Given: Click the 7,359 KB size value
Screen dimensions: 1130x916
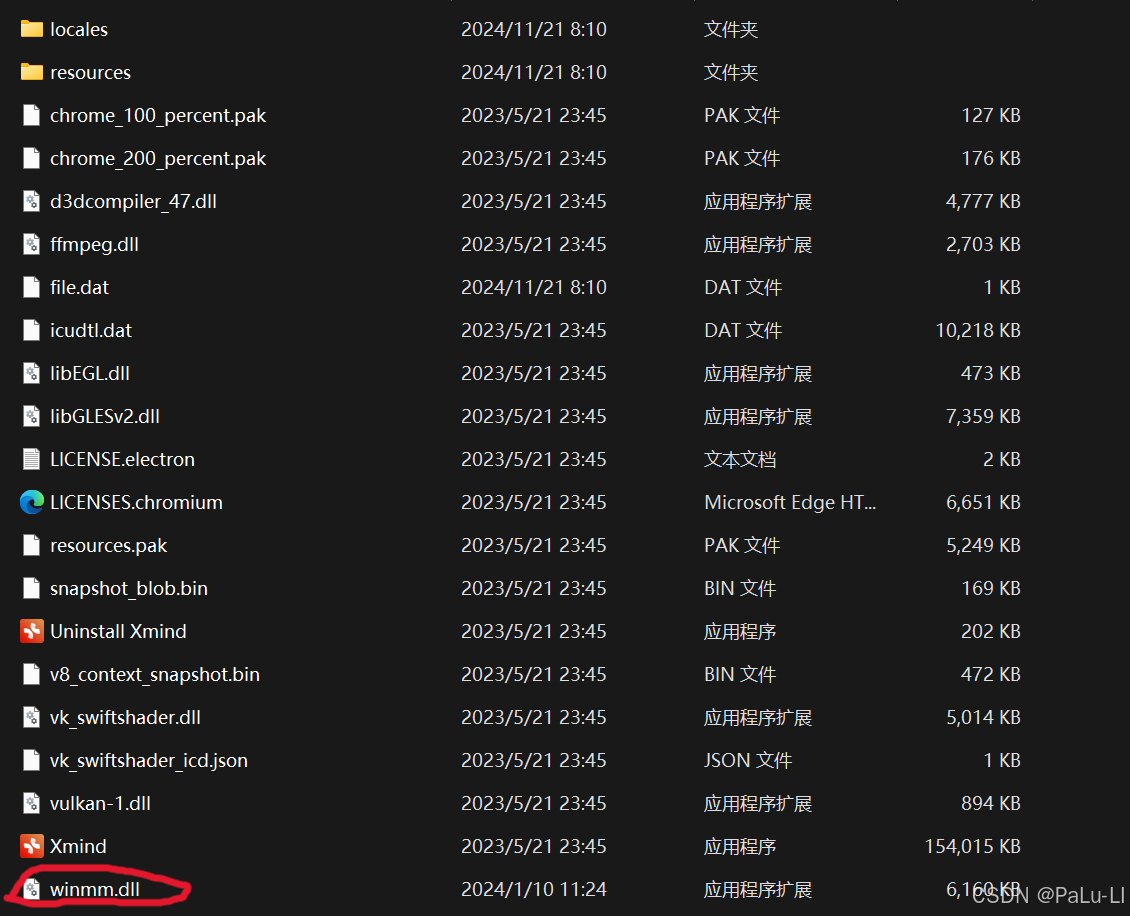Looking at the screenshot, I should (983, 416).
